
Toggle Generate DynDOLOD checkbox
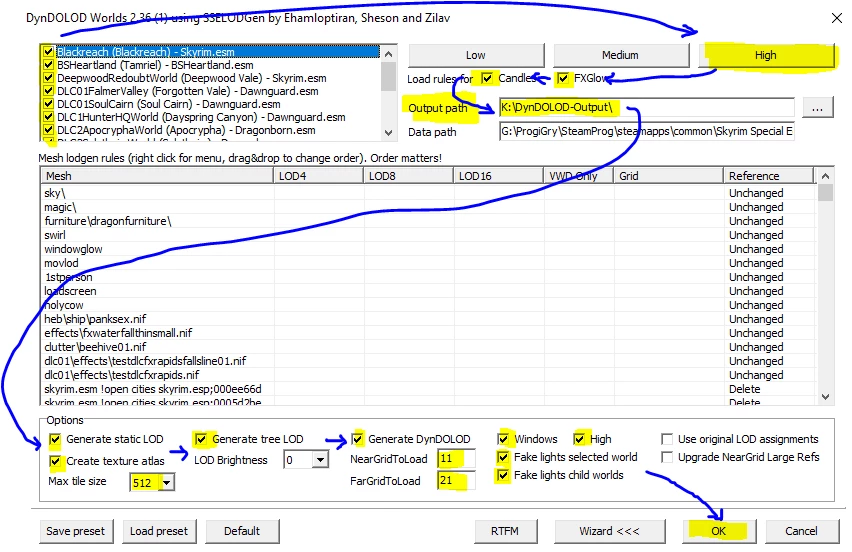(357, 439)
